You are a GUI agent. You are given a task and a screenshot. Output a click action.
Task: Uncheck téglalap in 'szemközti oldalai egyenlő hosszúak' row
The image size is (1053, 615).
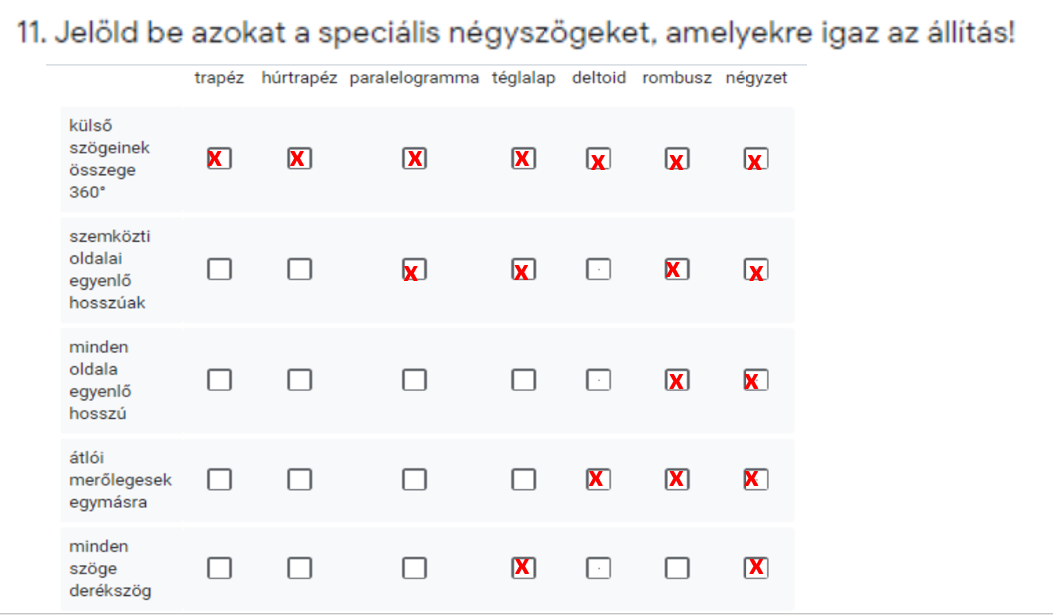pyautogui.click(x=523, y=270)
